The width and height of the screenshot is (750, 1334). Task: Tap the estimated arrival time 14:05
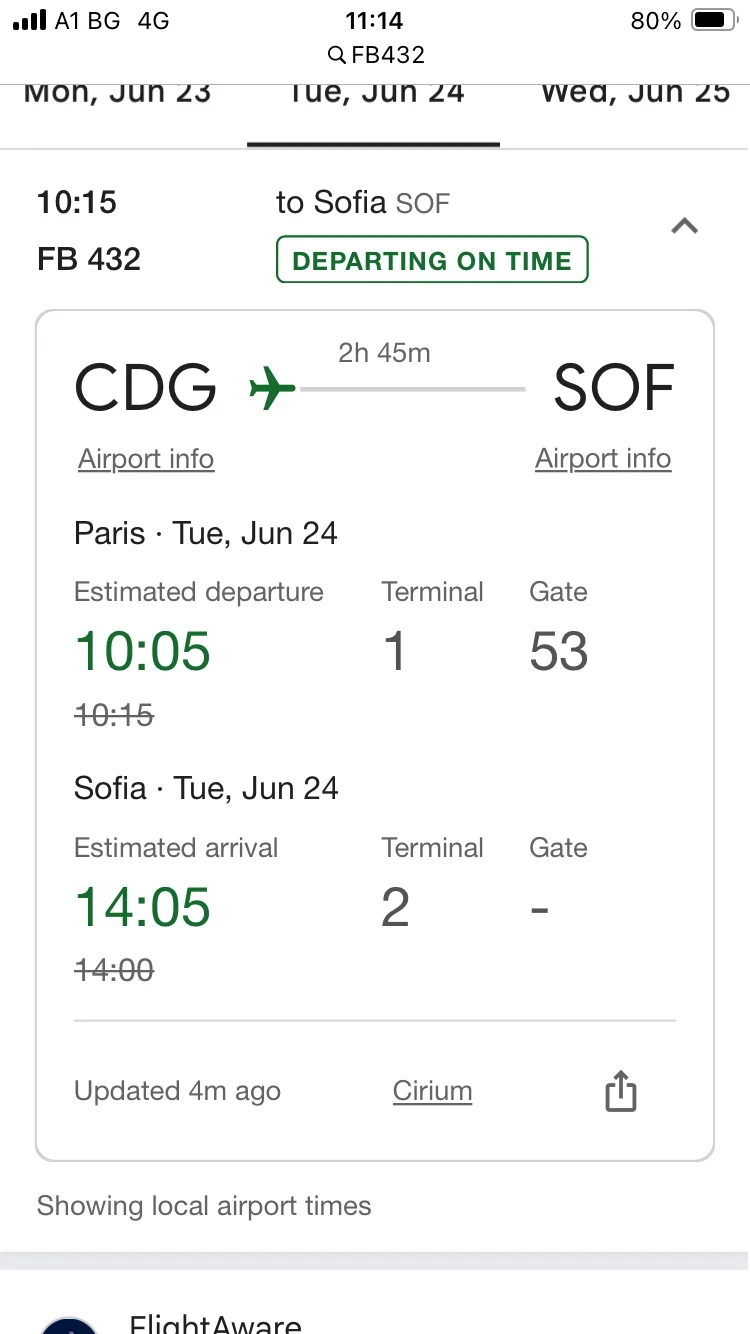(143, 907)
